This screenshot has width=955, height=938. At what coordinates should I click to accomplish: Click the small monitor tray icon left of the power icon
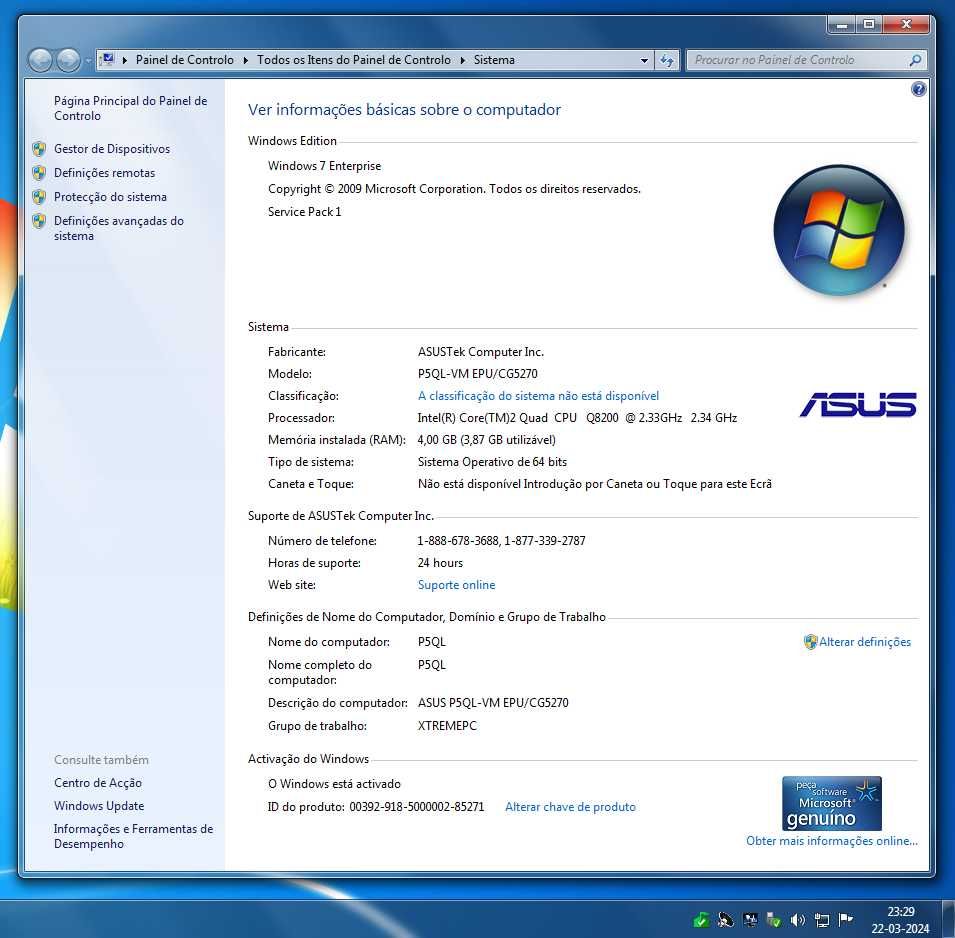click(x=750, y=920)
